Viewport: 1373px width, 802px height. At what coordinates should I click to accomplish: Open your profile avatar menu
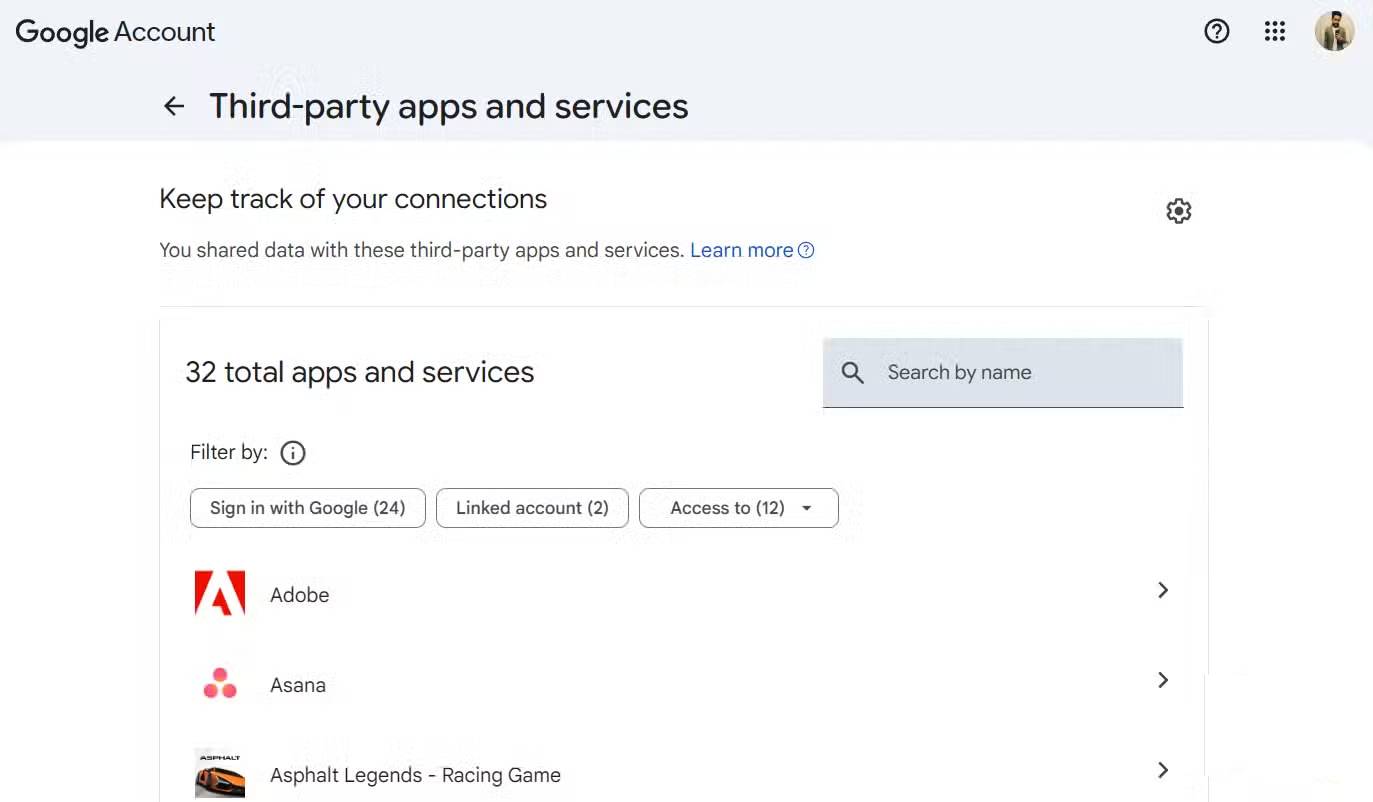[1335, 31]
